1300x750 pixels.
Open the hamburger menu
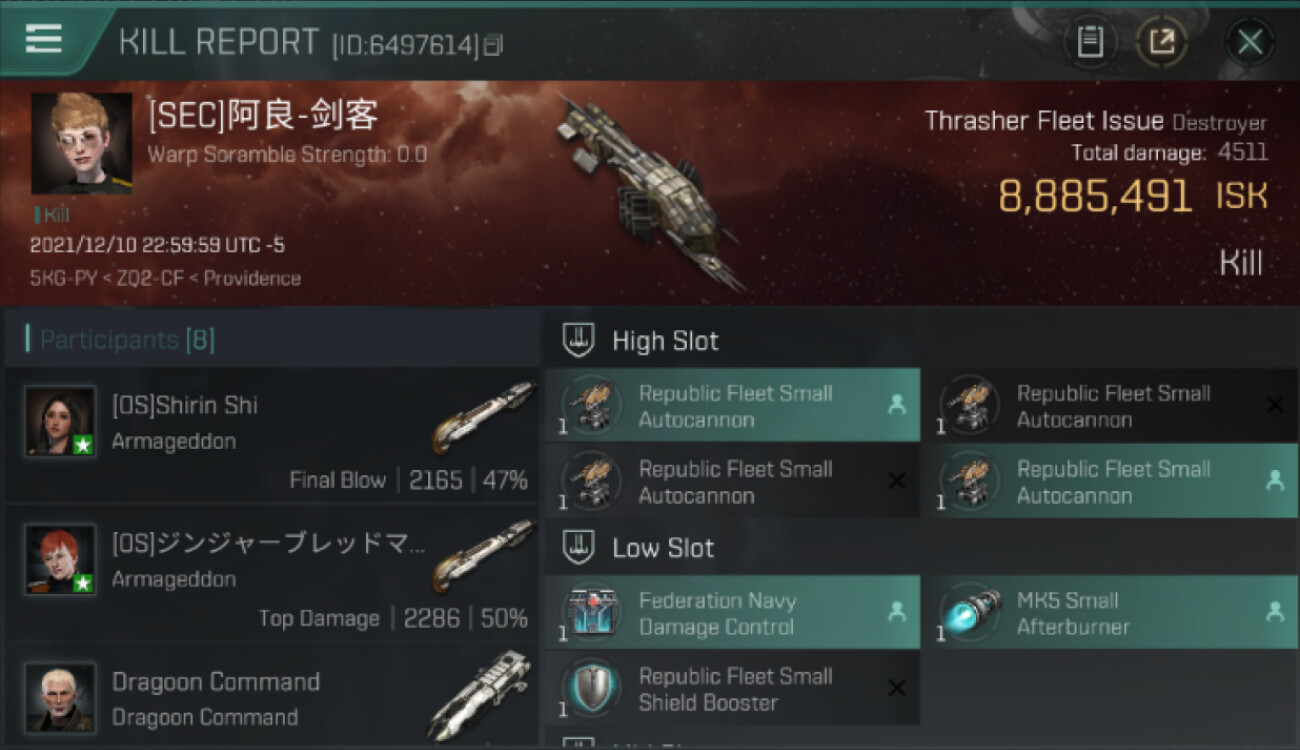click(x=43, y=39)
